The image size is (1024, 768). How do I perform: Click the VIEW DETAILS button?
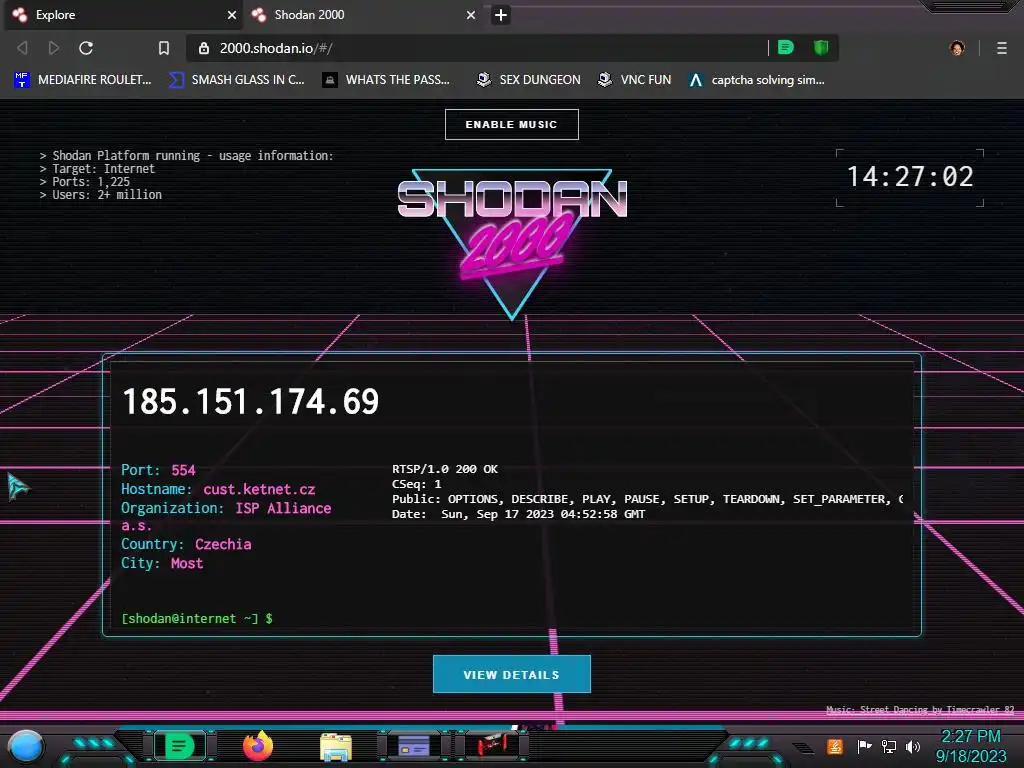[x=511, y=674]
